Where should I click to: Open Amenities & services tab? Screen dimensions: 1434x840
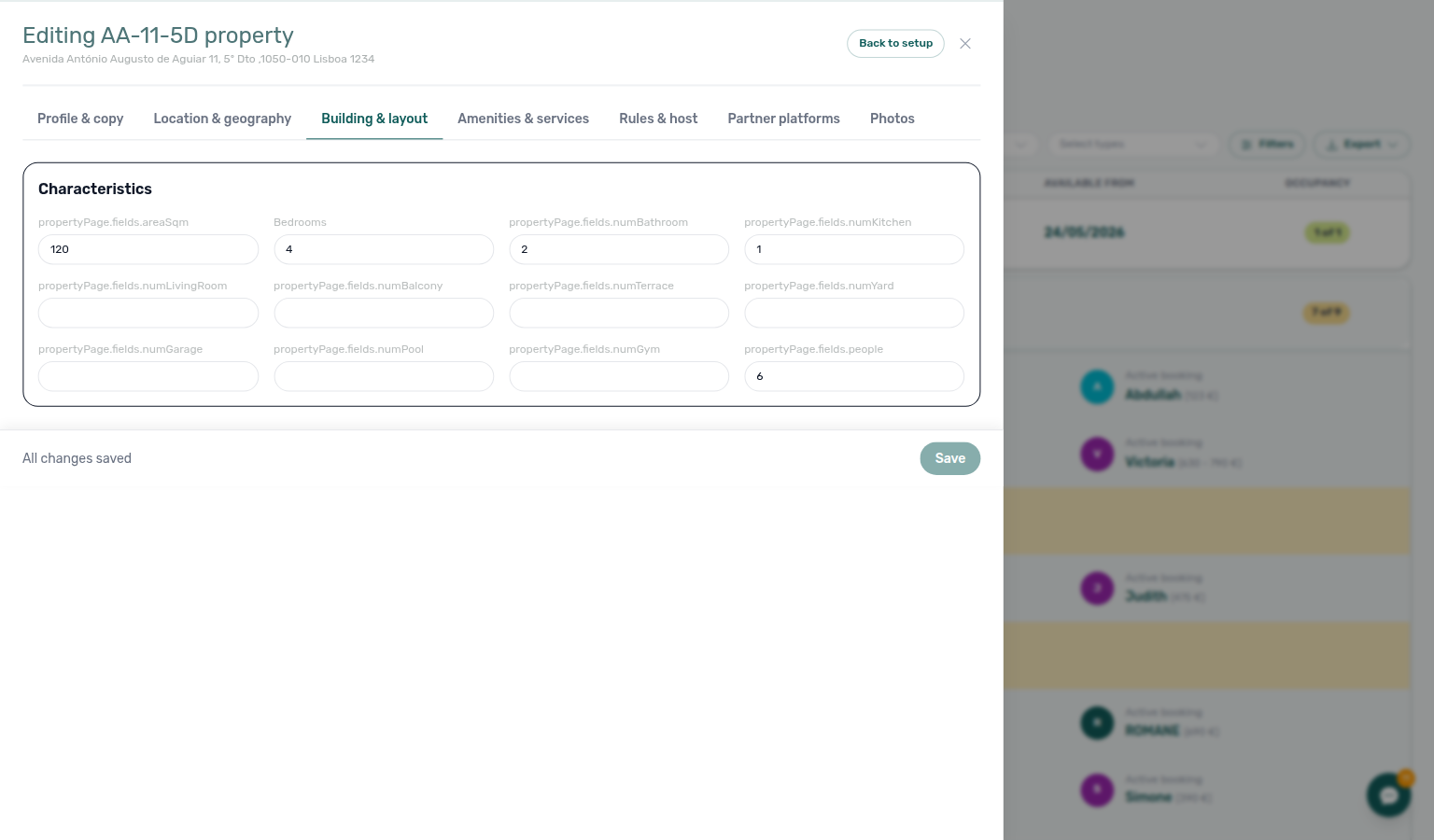point(523,119)
